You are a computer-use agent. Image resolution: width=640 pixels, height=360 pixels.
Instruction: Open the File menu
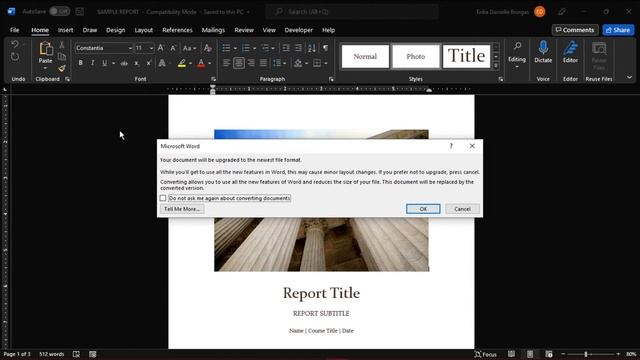click(x=15, y=30)
